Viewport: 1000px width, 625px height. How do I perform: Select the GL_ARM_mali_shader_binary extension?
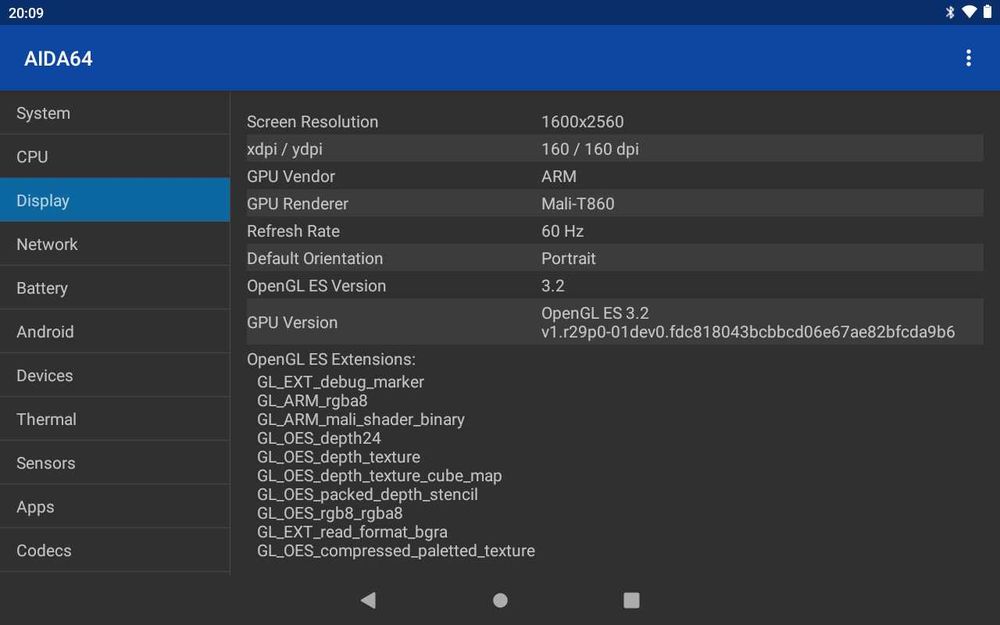tap(361, 420)
